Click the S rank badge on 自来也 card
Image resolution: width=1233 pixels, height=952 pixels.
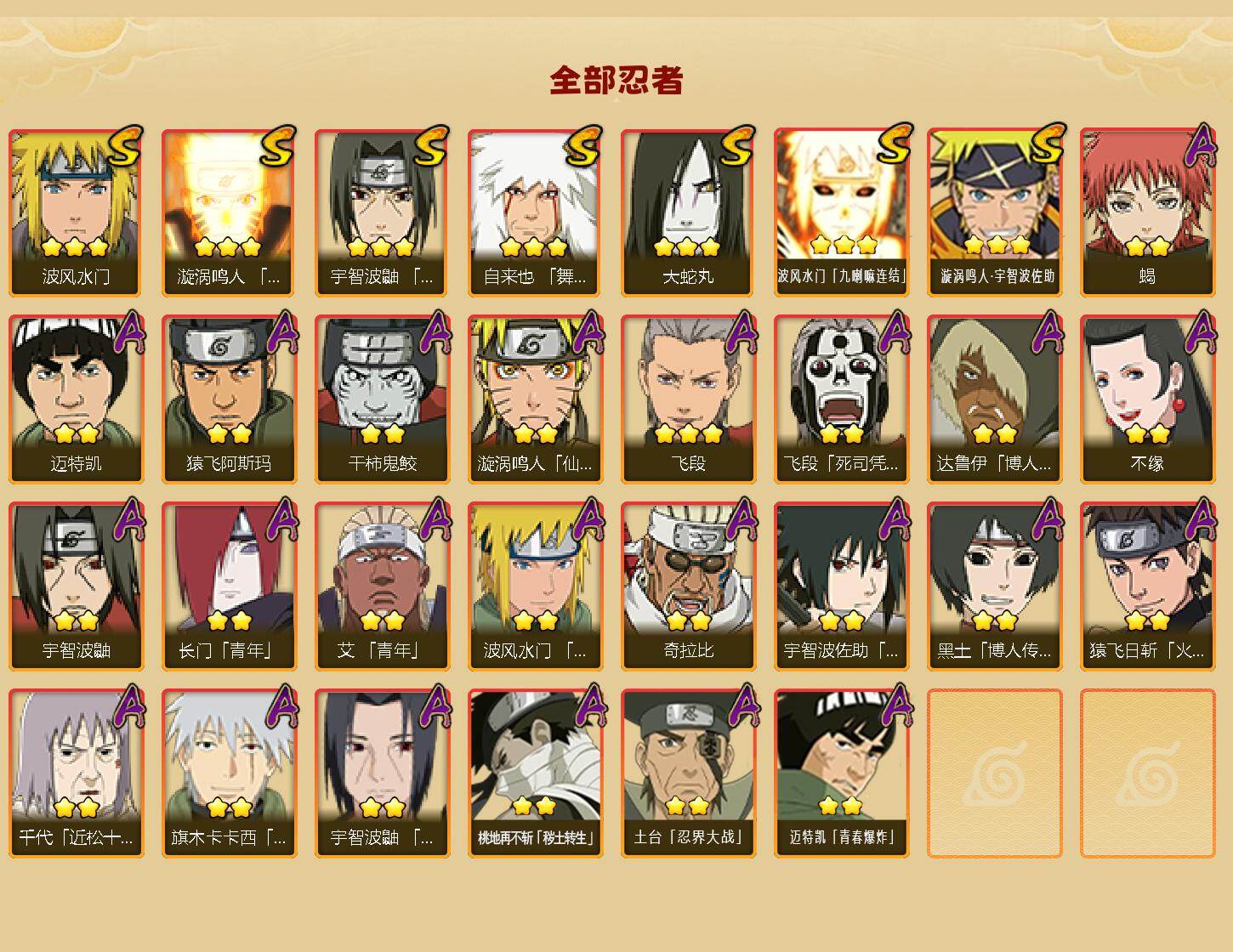[x=582, y=146]
